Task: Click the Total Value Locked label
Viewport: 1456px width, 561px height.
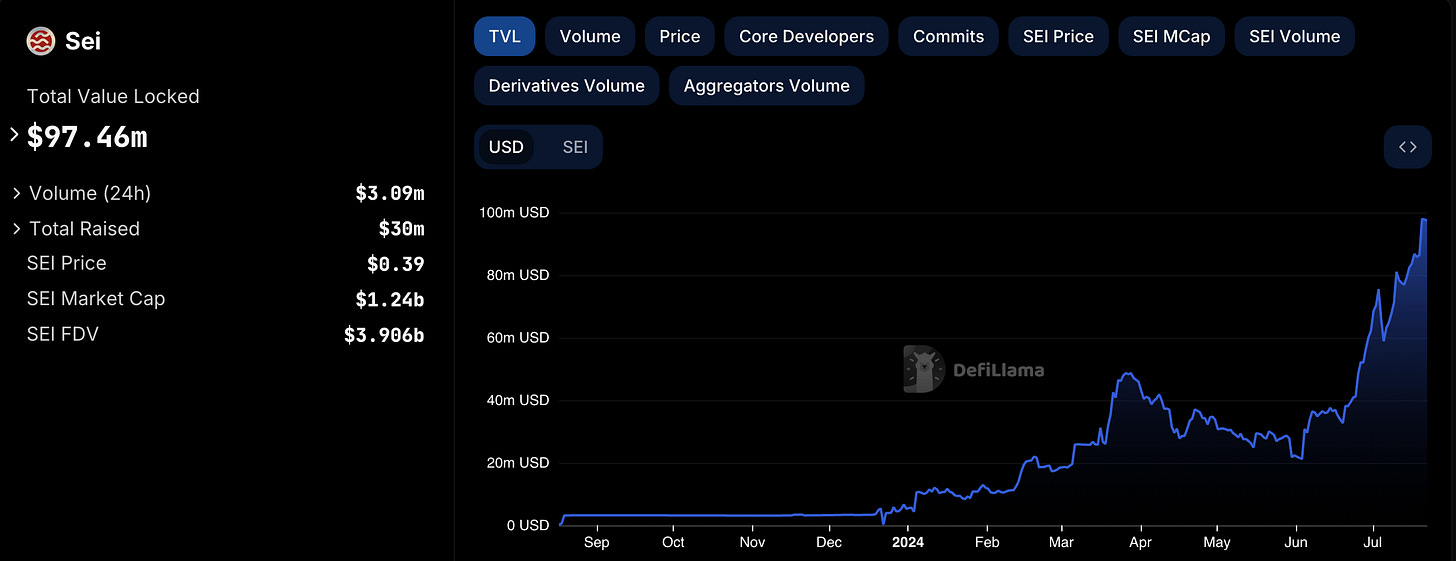Action: [x=113, y=97]
